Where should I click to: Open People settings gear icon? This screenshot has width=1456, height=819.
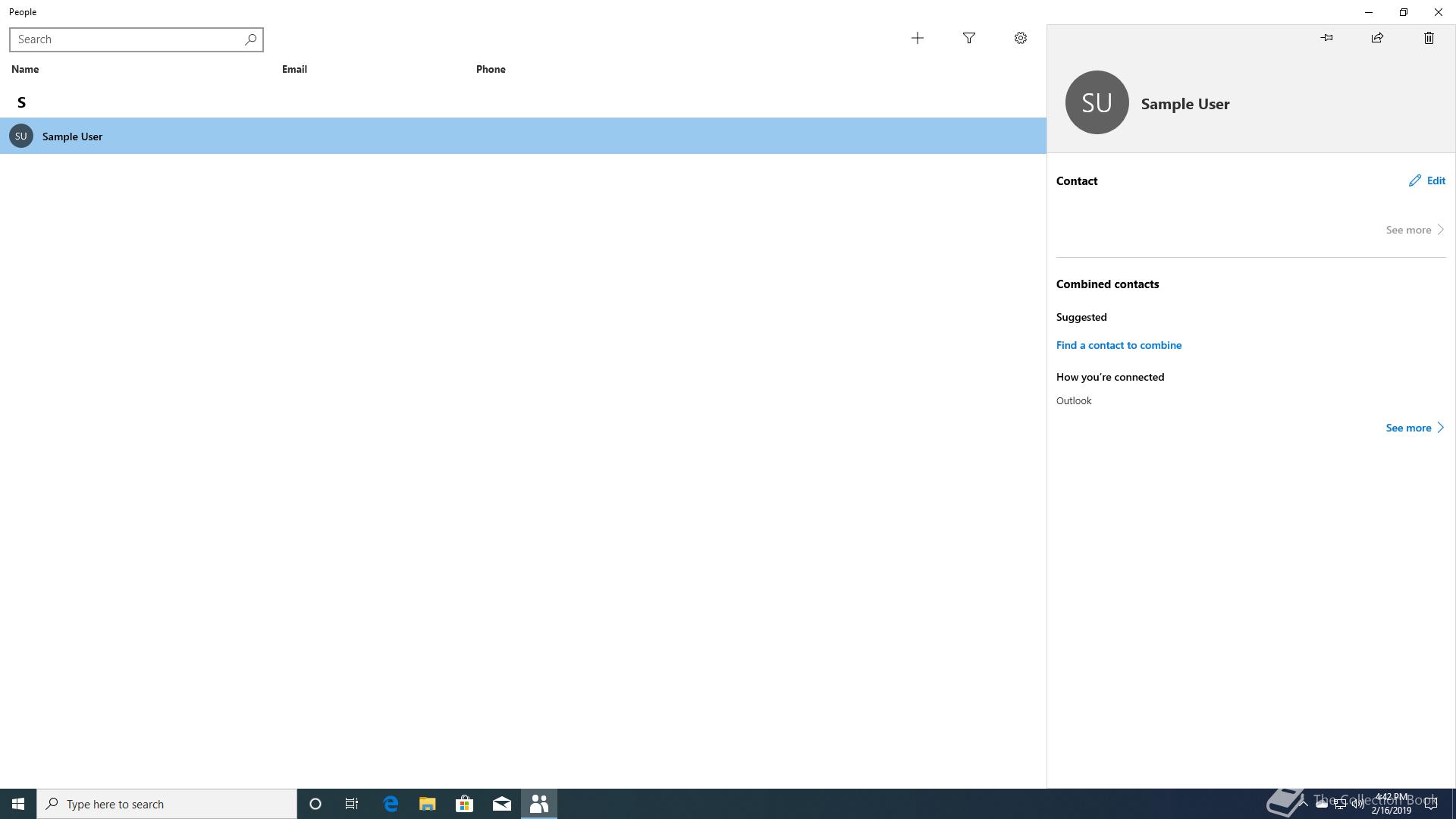(1020, 38)
